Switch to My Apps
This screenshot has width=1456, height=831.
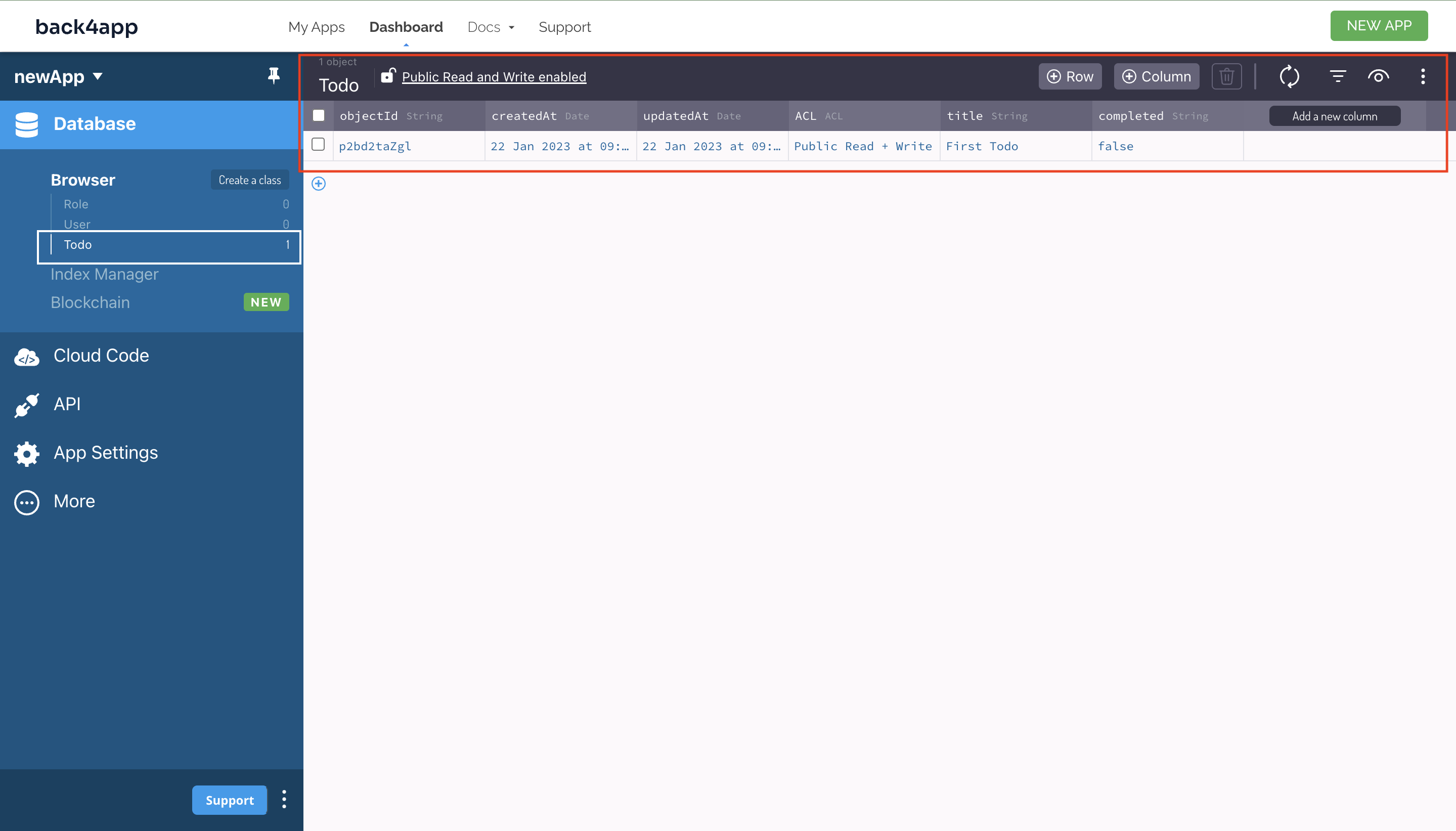click(317, 26)
